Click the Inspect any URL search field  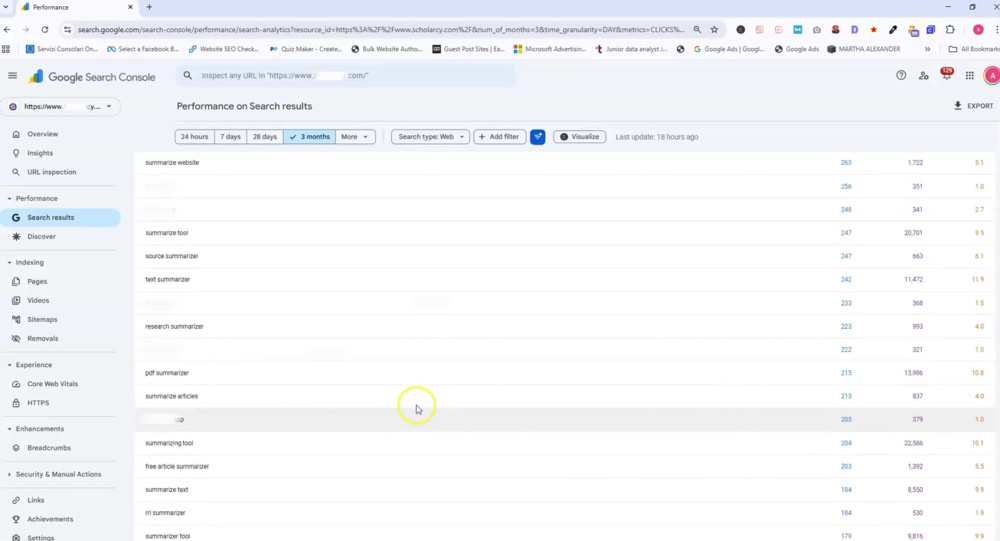[x=348, y=75]
